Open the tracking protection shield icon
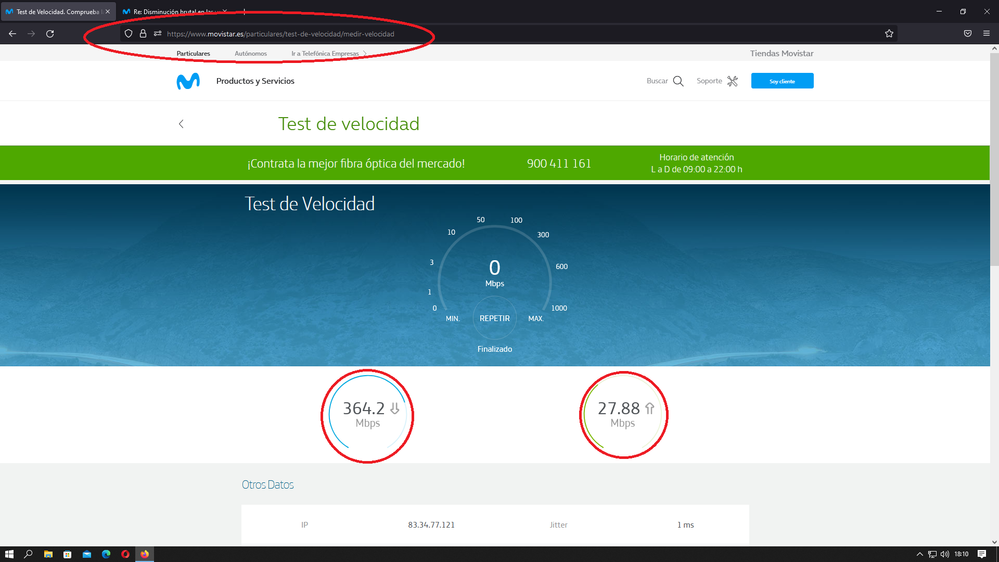999x562 pixels. click(128, 34)
